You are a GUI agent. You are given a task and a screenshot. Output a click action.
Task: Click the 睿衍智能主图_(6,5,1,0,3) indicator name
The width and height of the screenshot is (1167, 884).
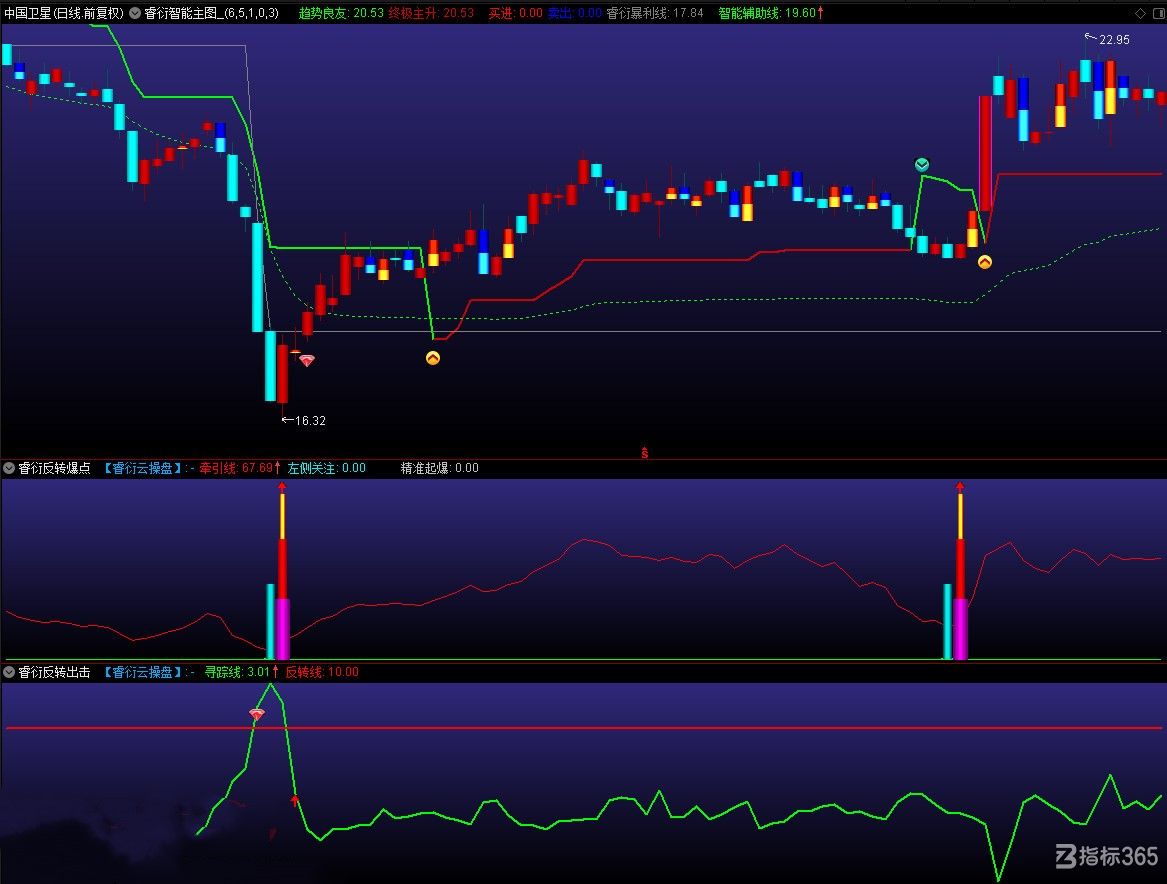pyautogui.click(x=211, y=13)
